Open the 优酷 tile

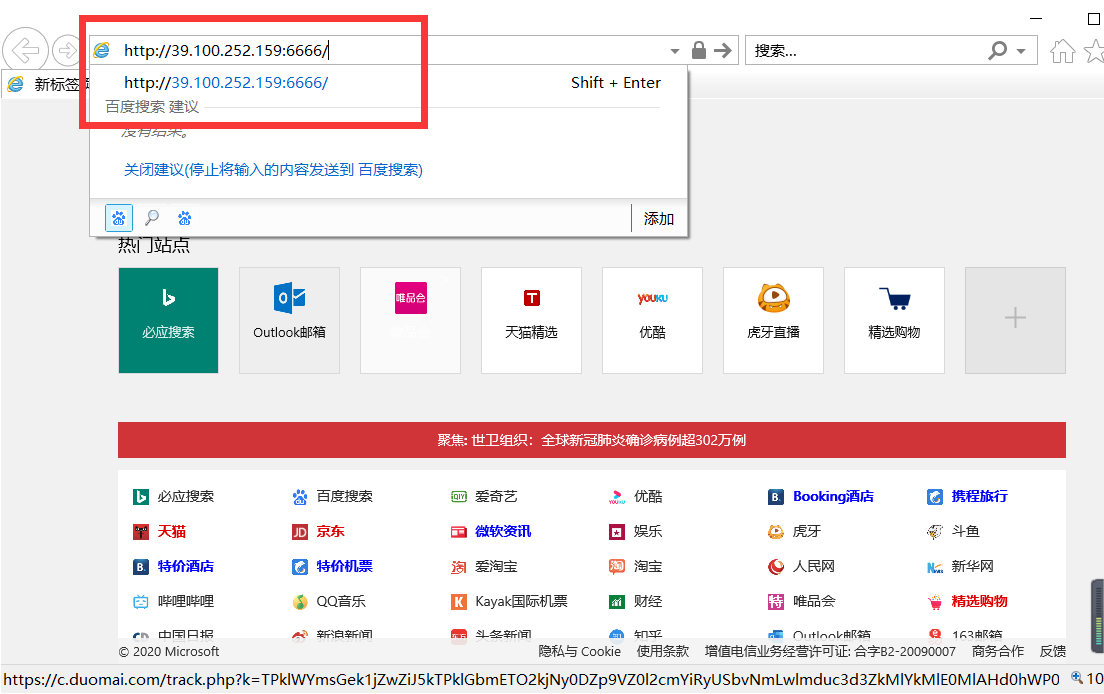653,320
